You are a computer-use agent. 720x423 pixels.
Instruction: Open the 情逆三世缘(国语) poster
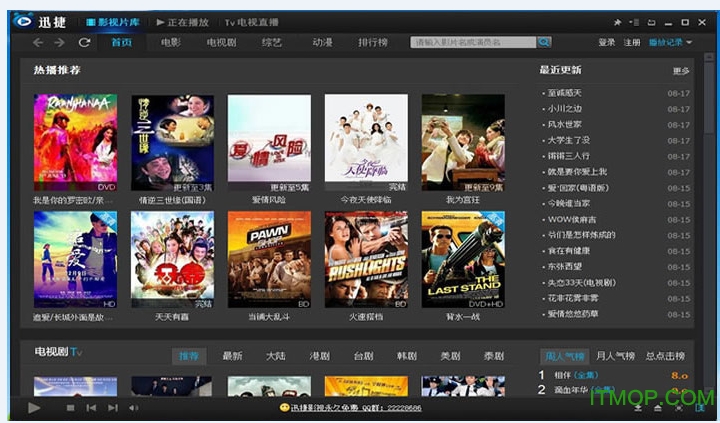tap(172, 142)
